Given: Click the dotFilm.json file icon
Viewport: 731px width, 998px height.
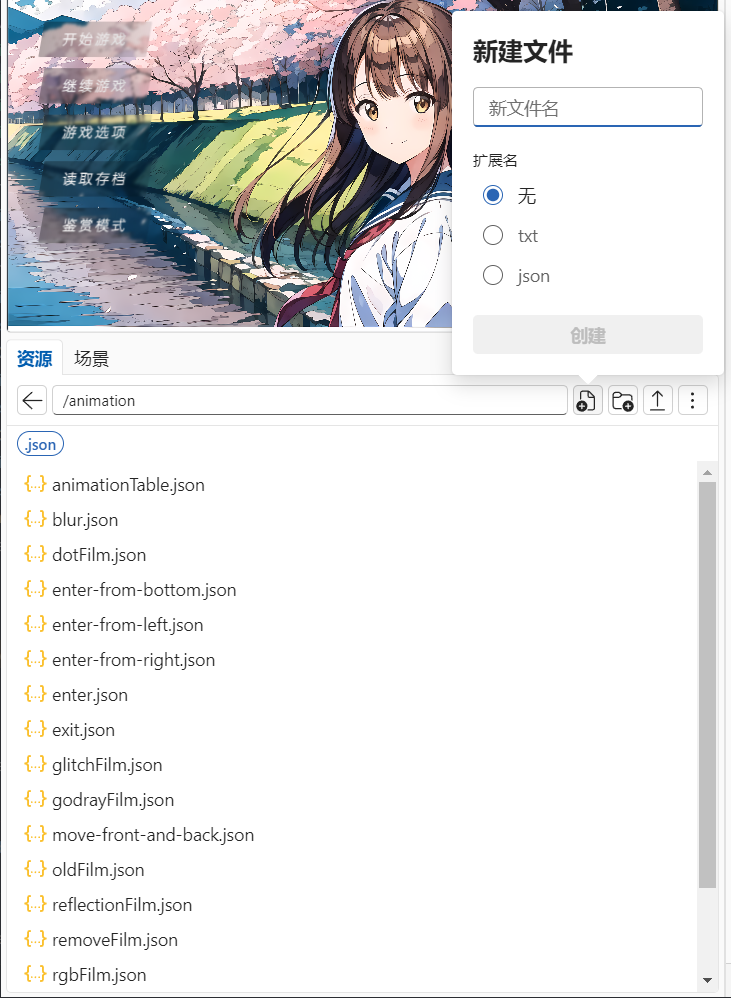Looking at the screenshot, I should click(35, 554).
